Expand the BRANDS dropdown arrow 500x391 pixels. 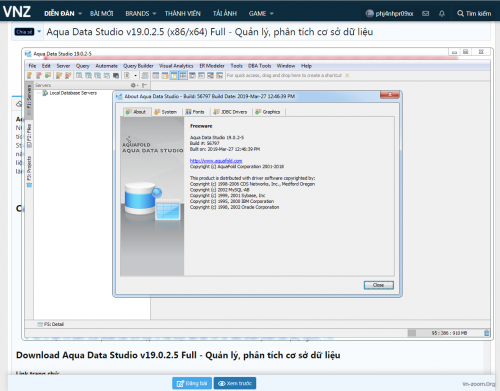click(154, 14)
